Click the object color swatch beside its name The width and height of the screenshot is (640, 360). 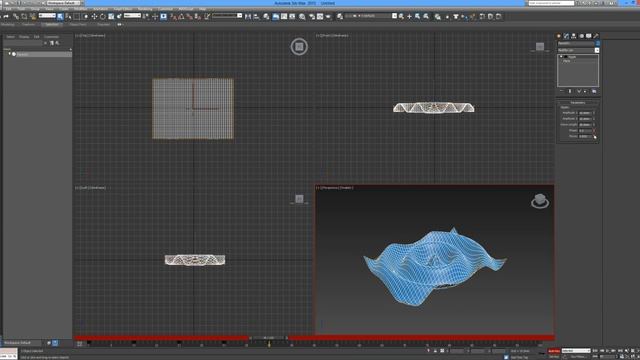(x=598, y=43)
